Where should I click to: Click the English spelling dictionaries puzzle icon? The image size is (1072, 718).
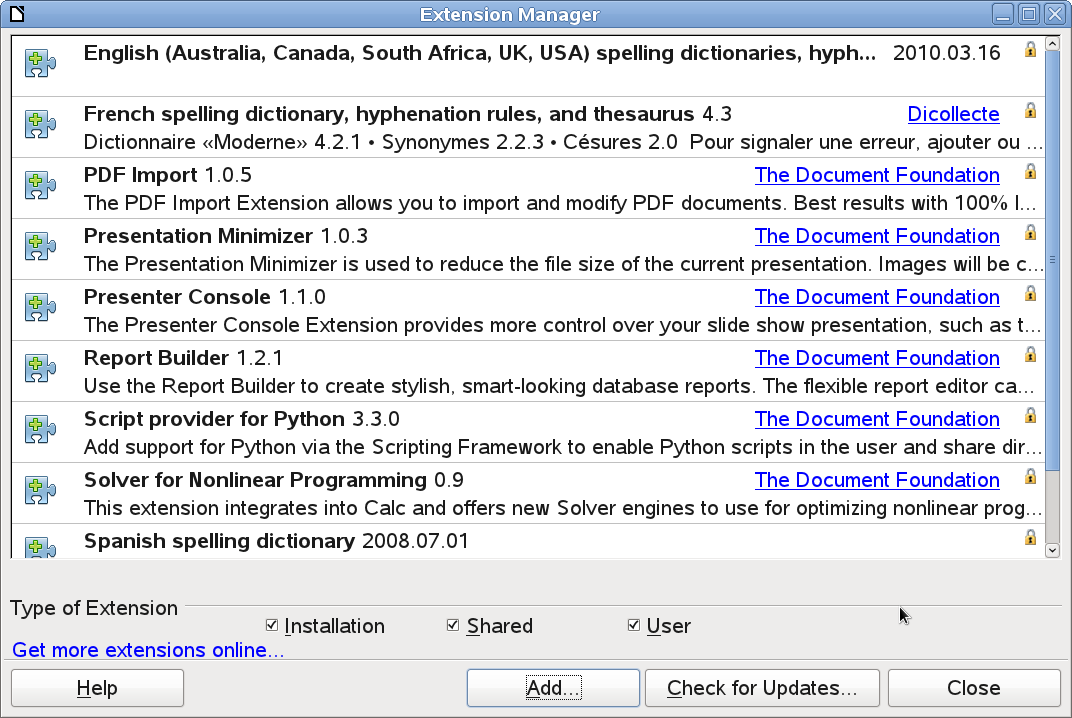pos(40,64)
